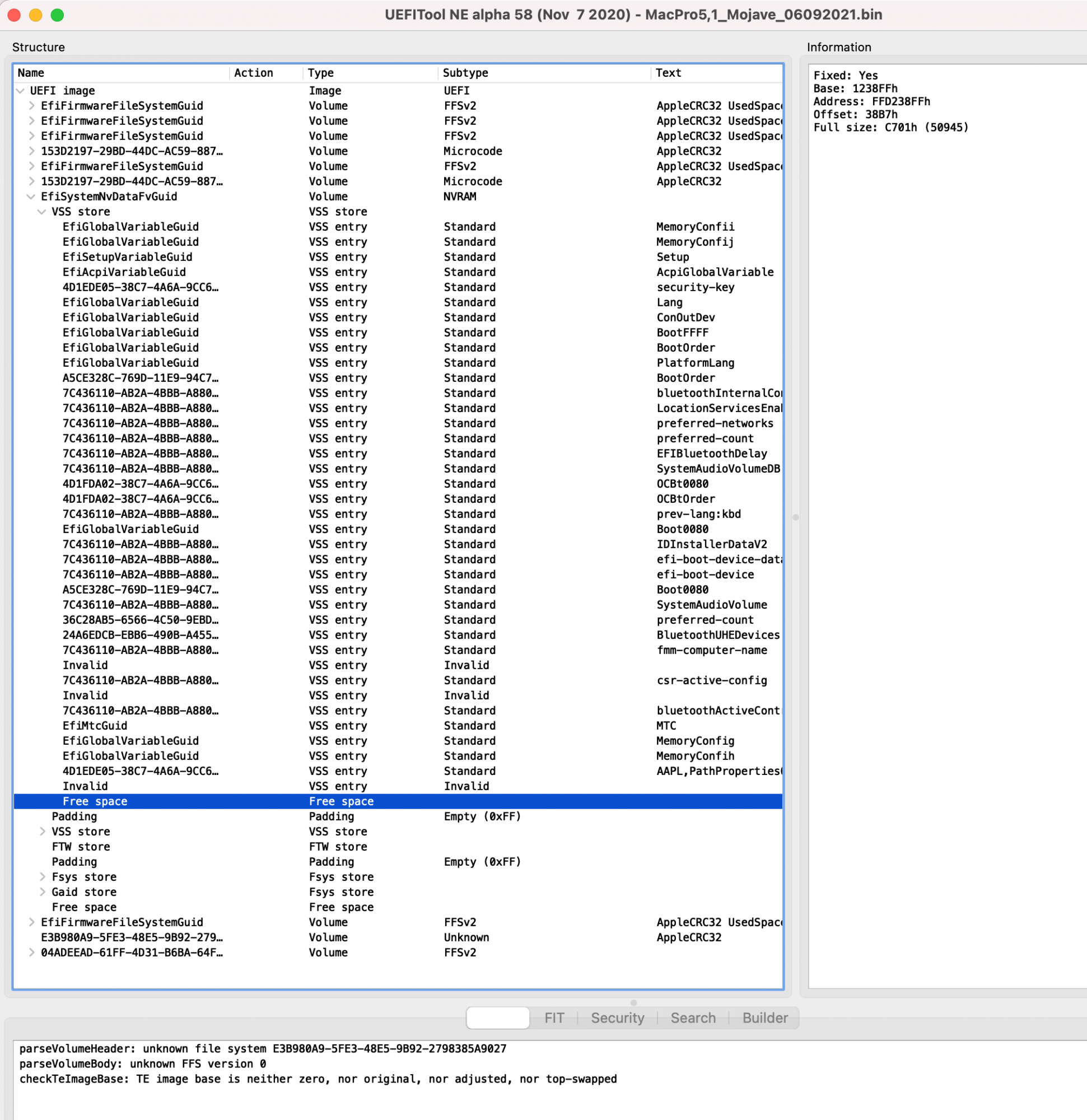Select the FTW store row
Image resolution: width=1087 pixels, height=1120 pixels.
point(81,847)
